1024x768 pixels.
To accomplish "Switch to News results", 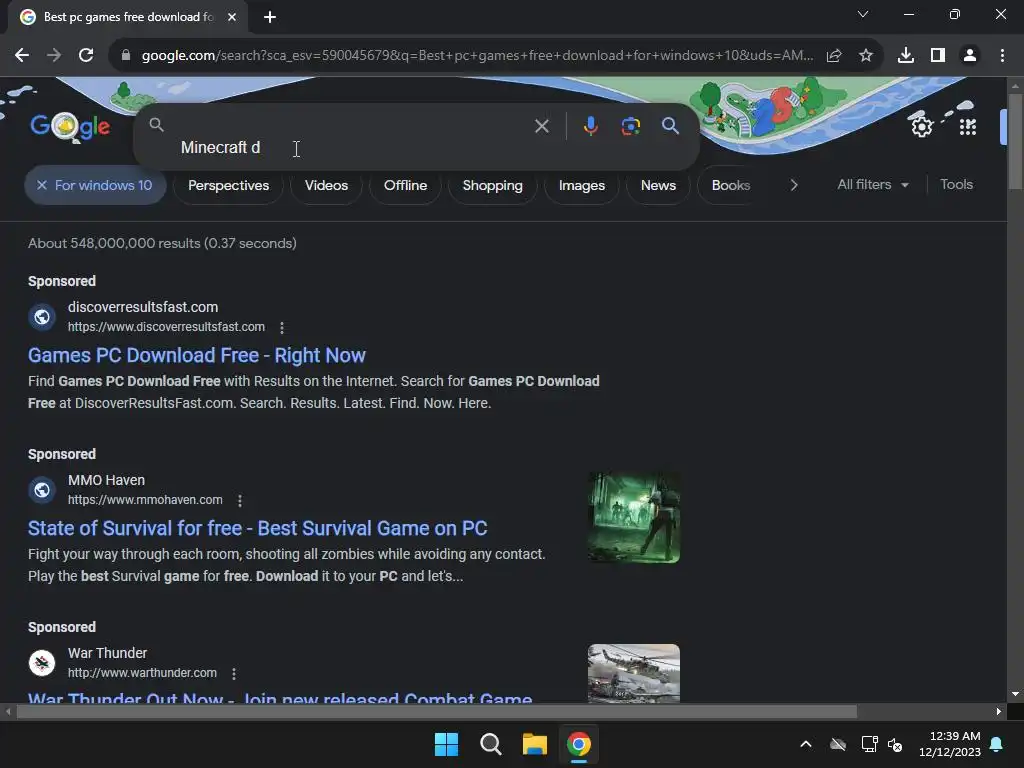I will point(658,185).
